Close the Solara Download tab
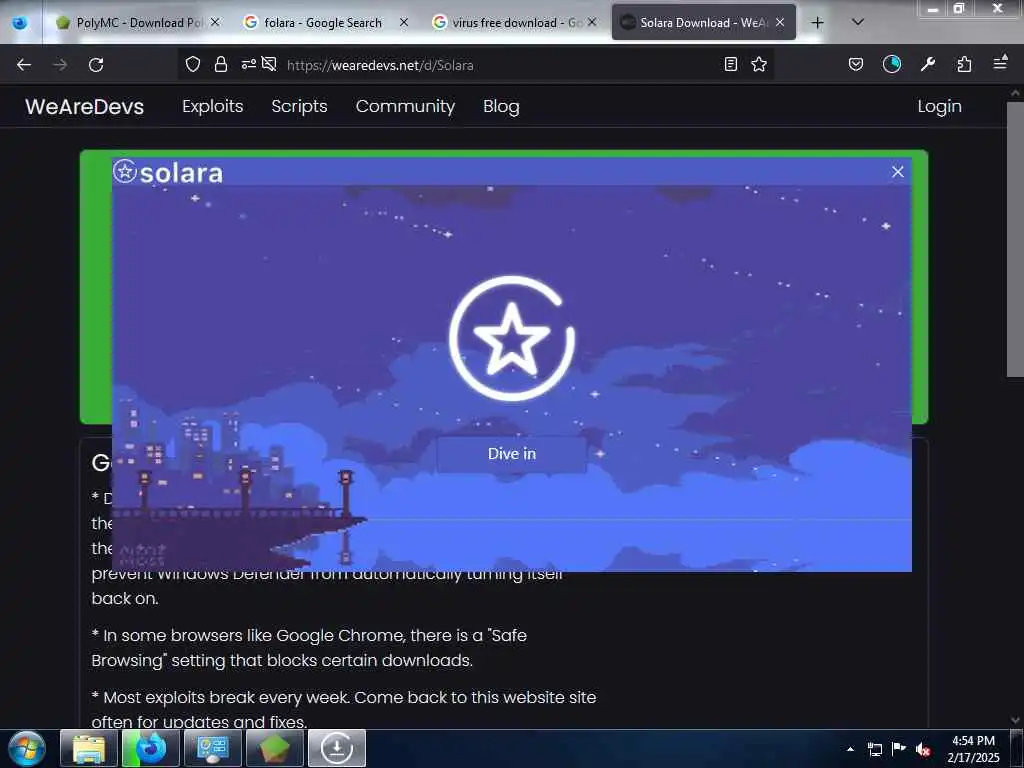This screenshot has width=1024, height=768. [780, 22]
